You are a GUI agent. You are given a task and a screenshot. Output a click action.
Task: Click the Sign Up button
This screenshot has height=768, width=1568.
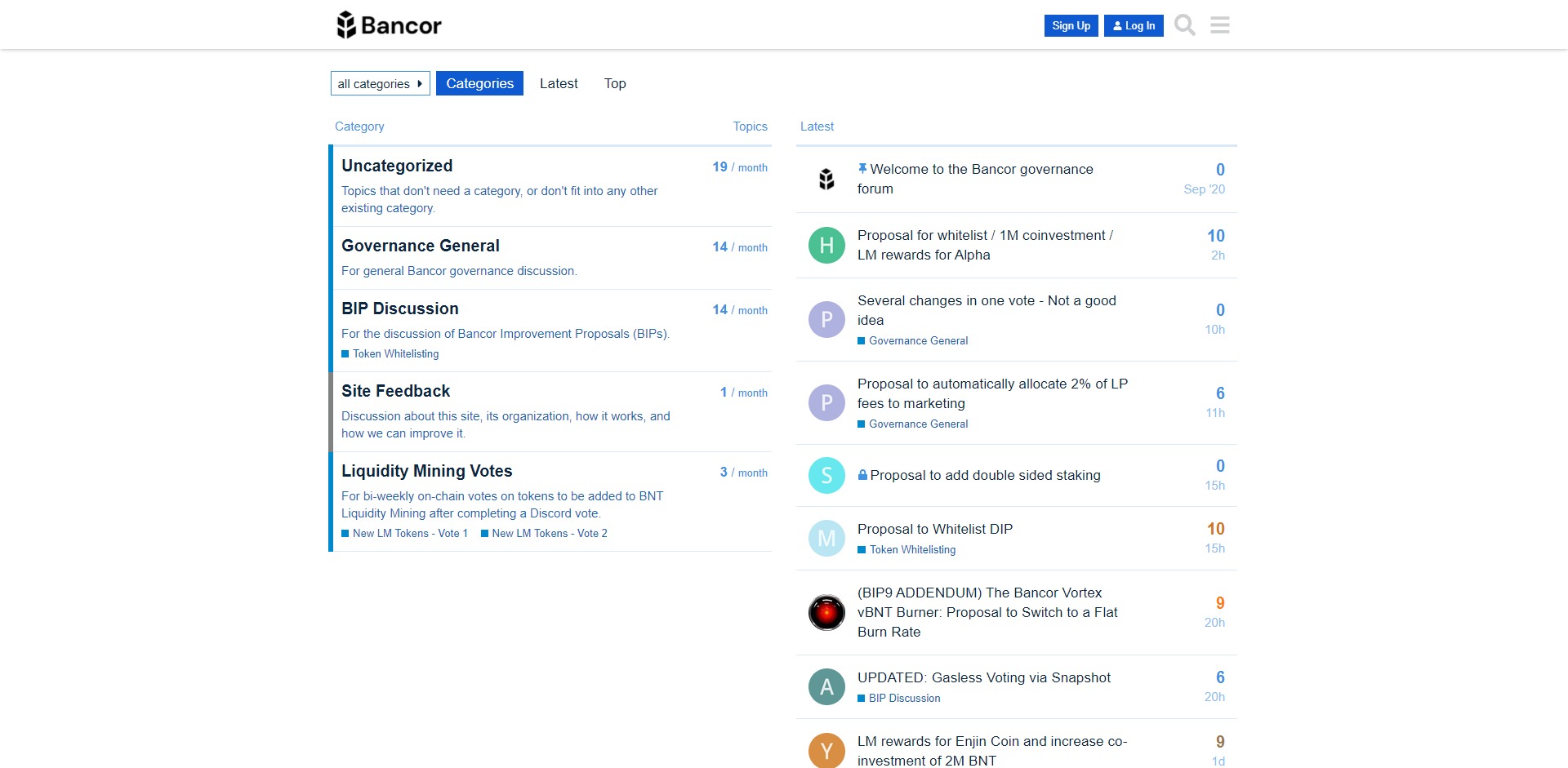(x=1071, y=25)
